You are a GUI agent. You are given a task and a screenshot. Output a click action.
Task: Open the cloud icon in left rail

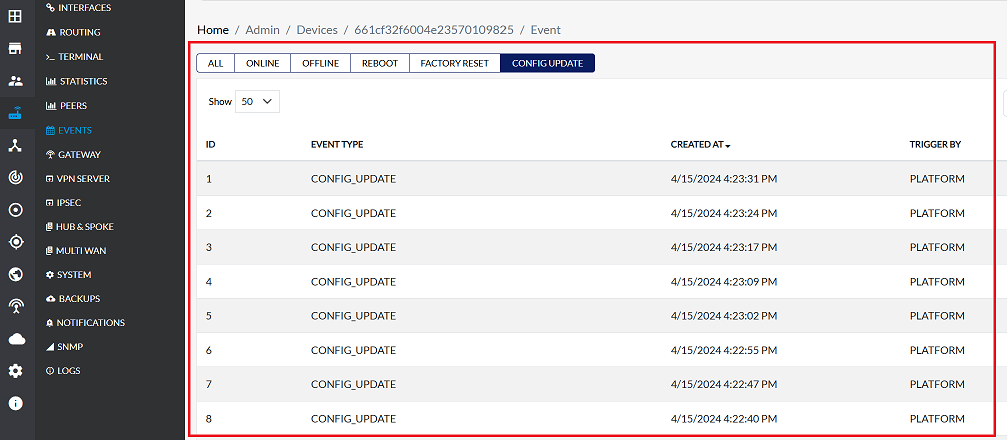point(16,339)
